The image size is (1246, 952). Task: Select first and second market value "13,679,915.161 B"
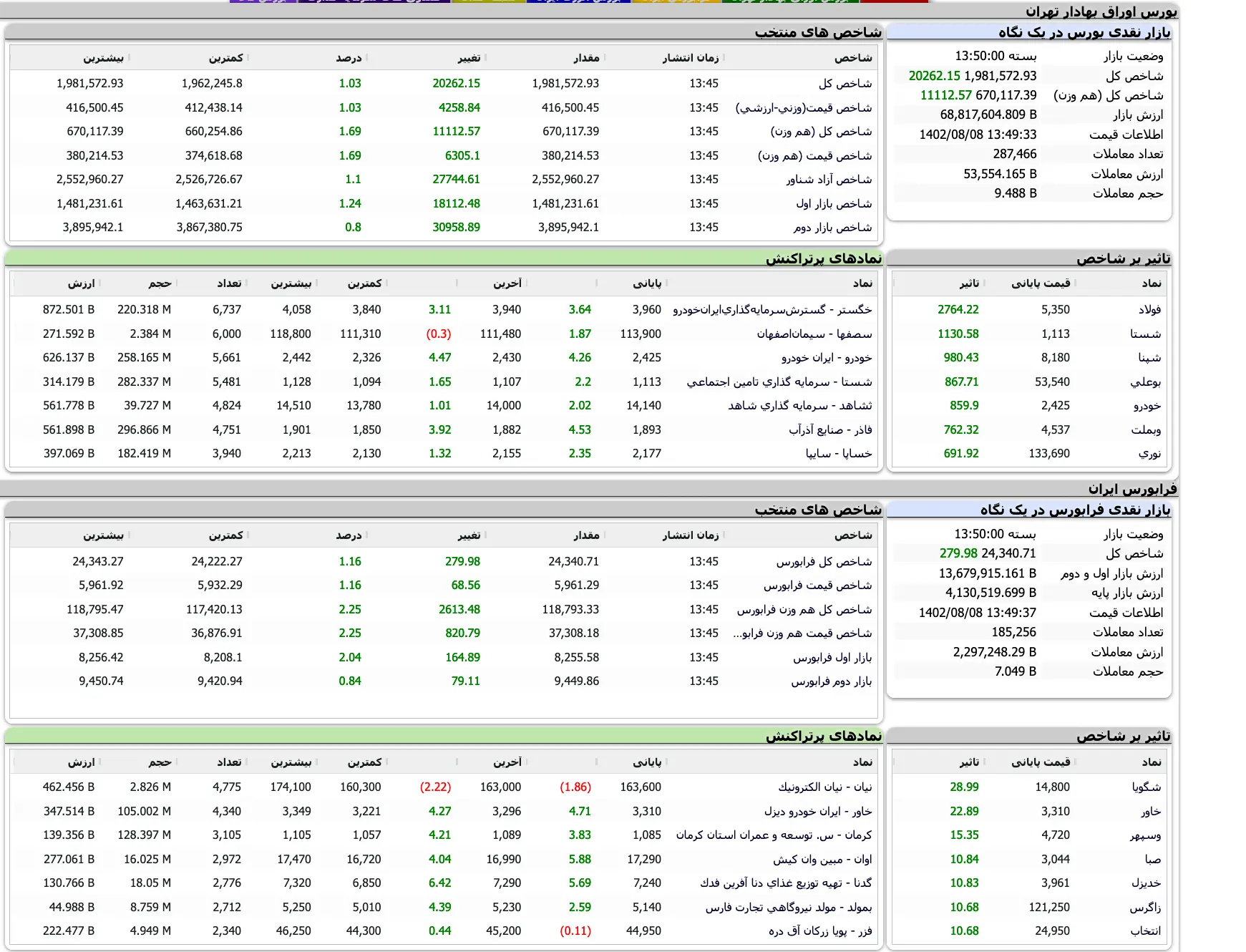pyautogui.click(x=988, y=573)
